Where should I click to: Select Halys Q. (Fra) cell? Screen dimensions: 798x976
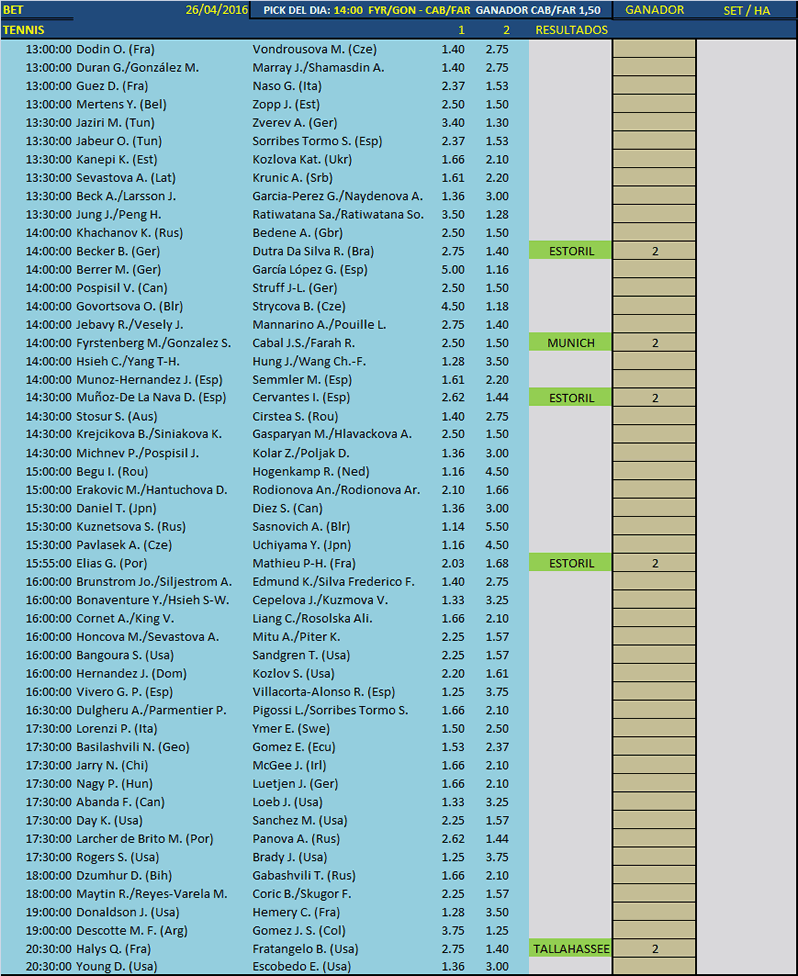(113, 949)
